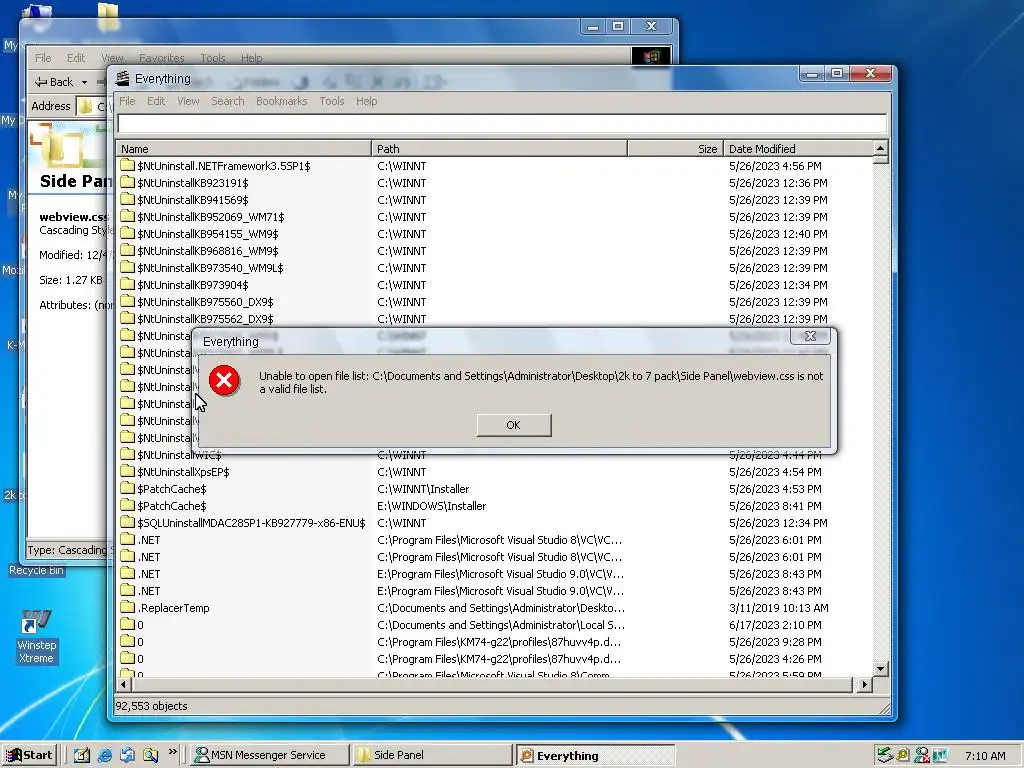Click OK in the Everything error dialog
1024x768 pixels.
(x=513, y=425)
